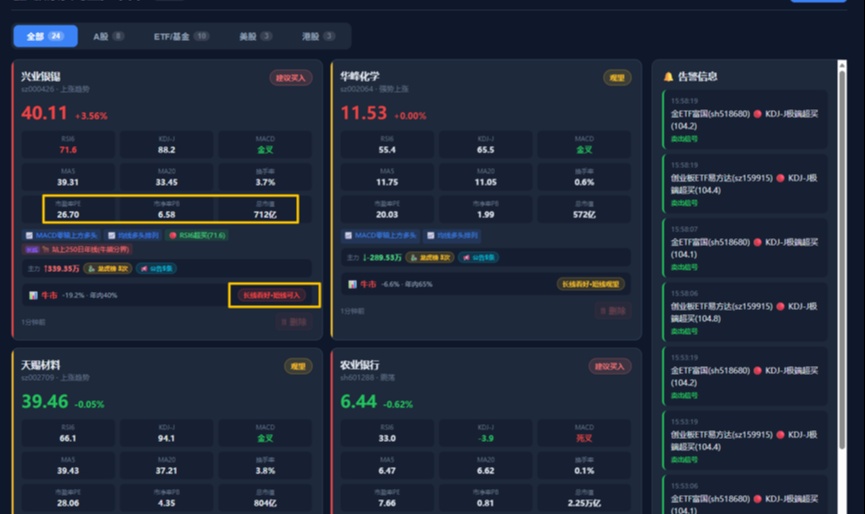Screen dimensions: 865x514
Task: Show the 美股 tab
Action: pos(255,36)
